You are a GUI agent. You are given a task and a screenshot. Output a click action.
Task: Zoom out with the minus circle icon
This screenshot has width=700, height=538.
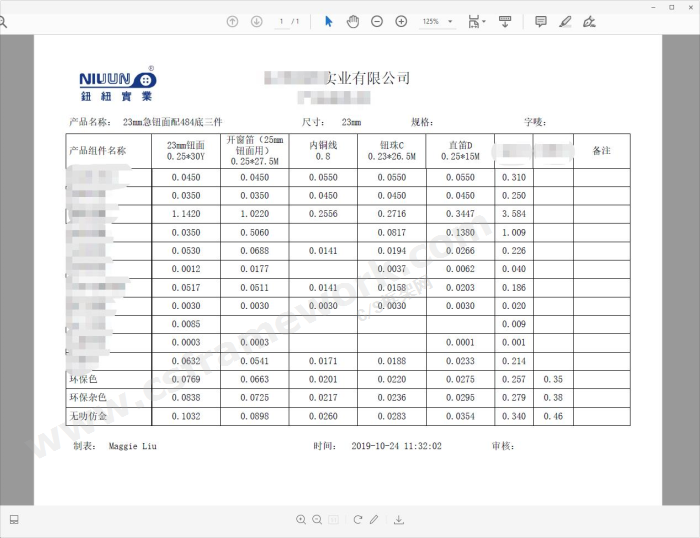point(377,21)
